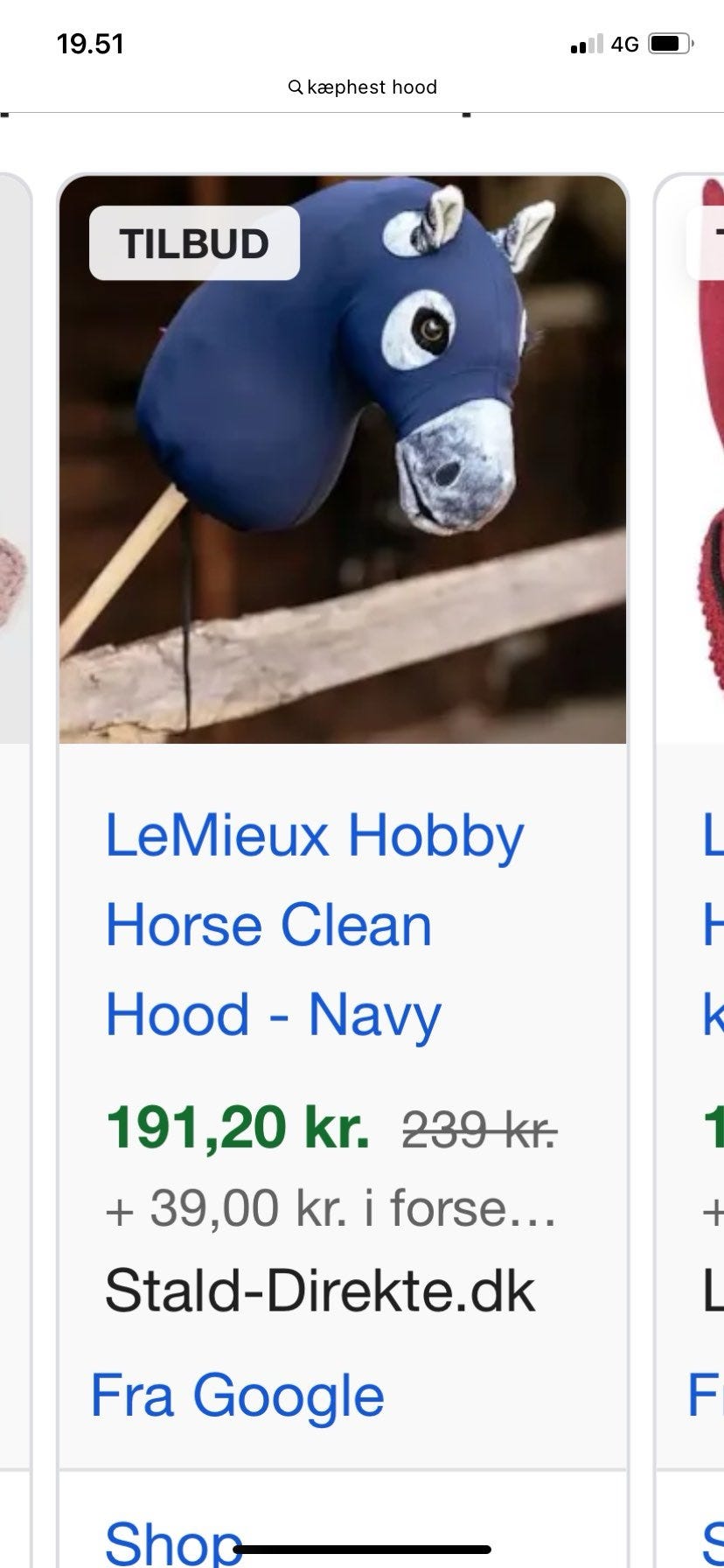Open the Stald-Direkte.dk seller
The width and height of the screenshot is (724, 1568).
tap(319, 1291)
